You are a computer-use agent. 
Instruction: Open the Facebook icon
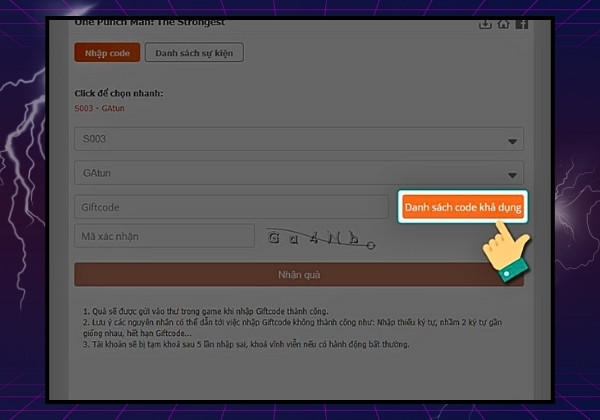point(522,24)
